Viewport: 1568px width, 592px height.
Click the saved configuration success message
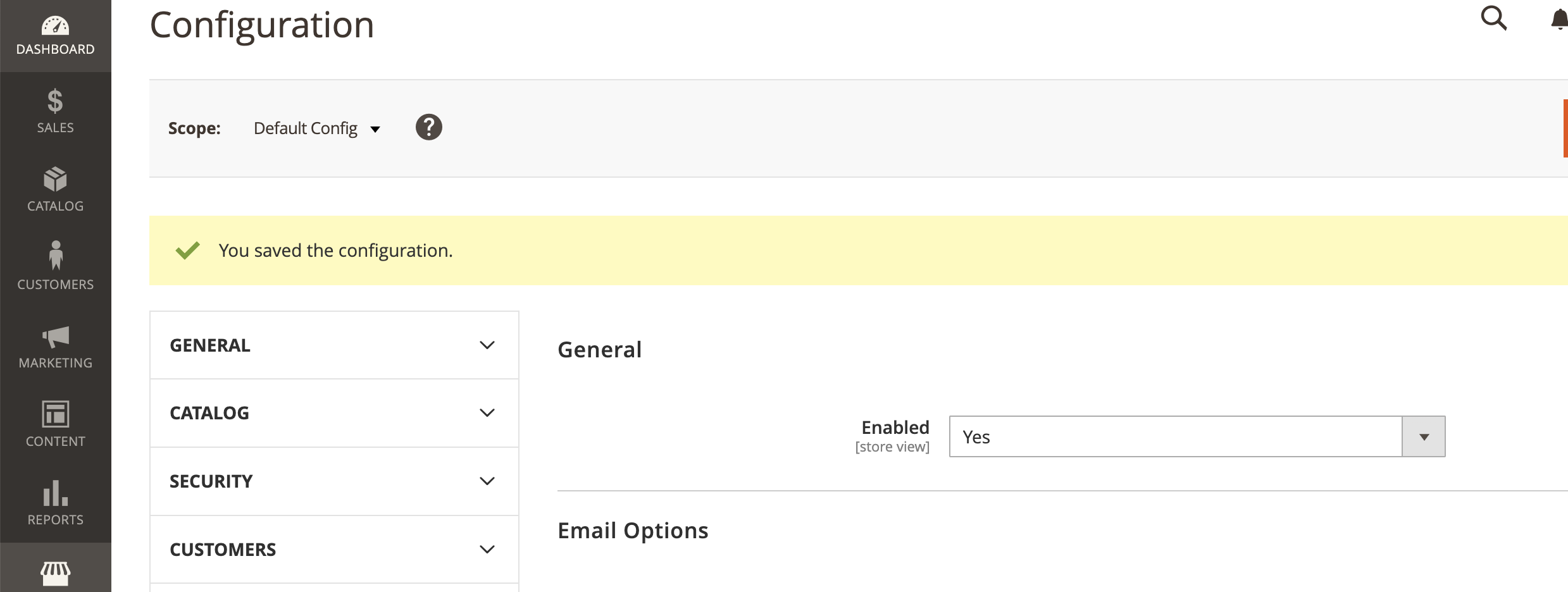(335, 250)
